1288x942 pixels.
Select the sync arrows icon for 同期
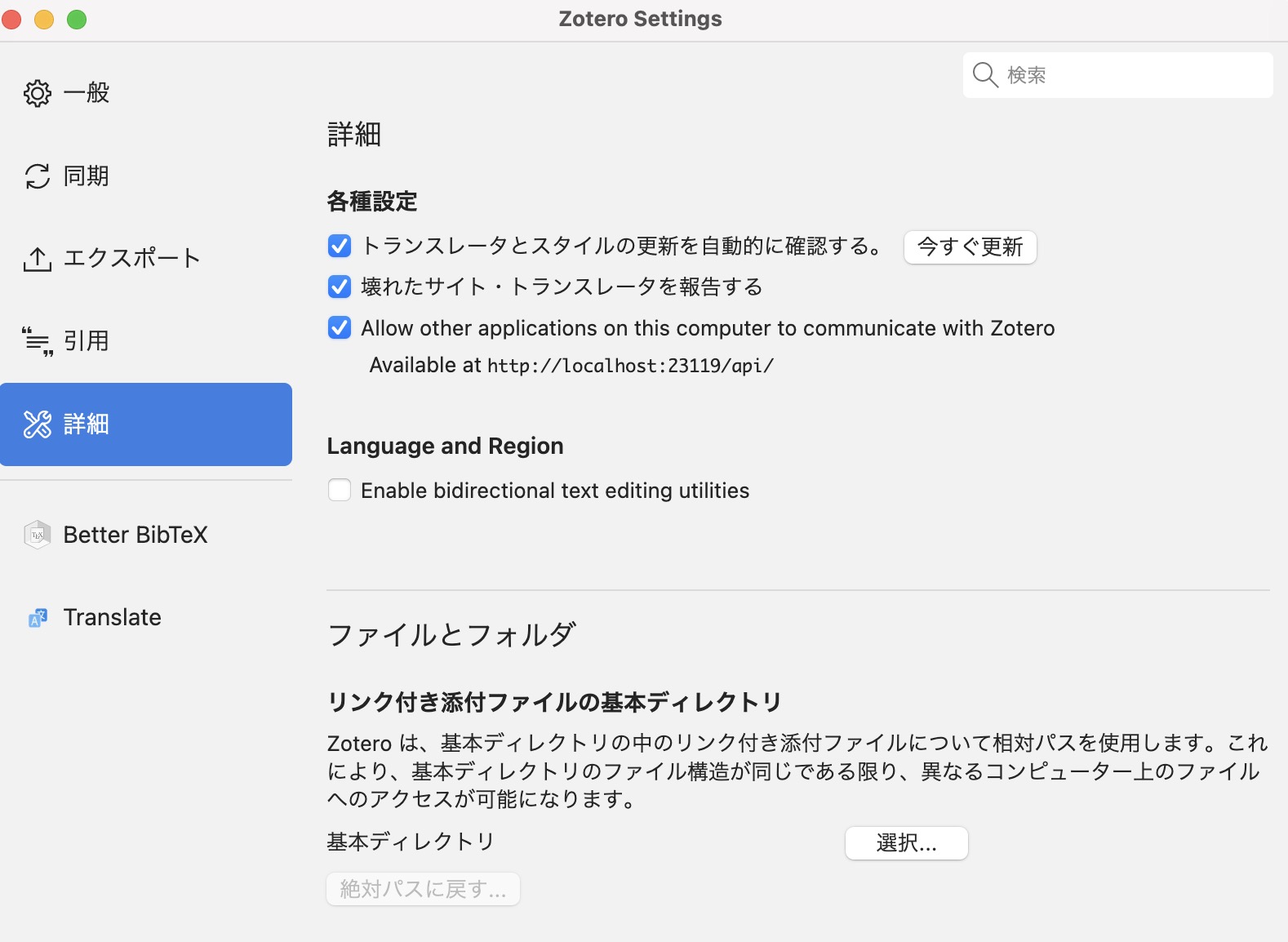[38, 176]
